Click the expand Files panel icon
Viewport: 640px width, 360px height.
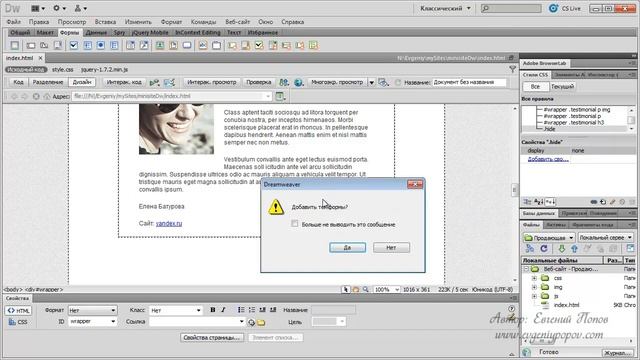pyautogui.click(x=631, y=248)
